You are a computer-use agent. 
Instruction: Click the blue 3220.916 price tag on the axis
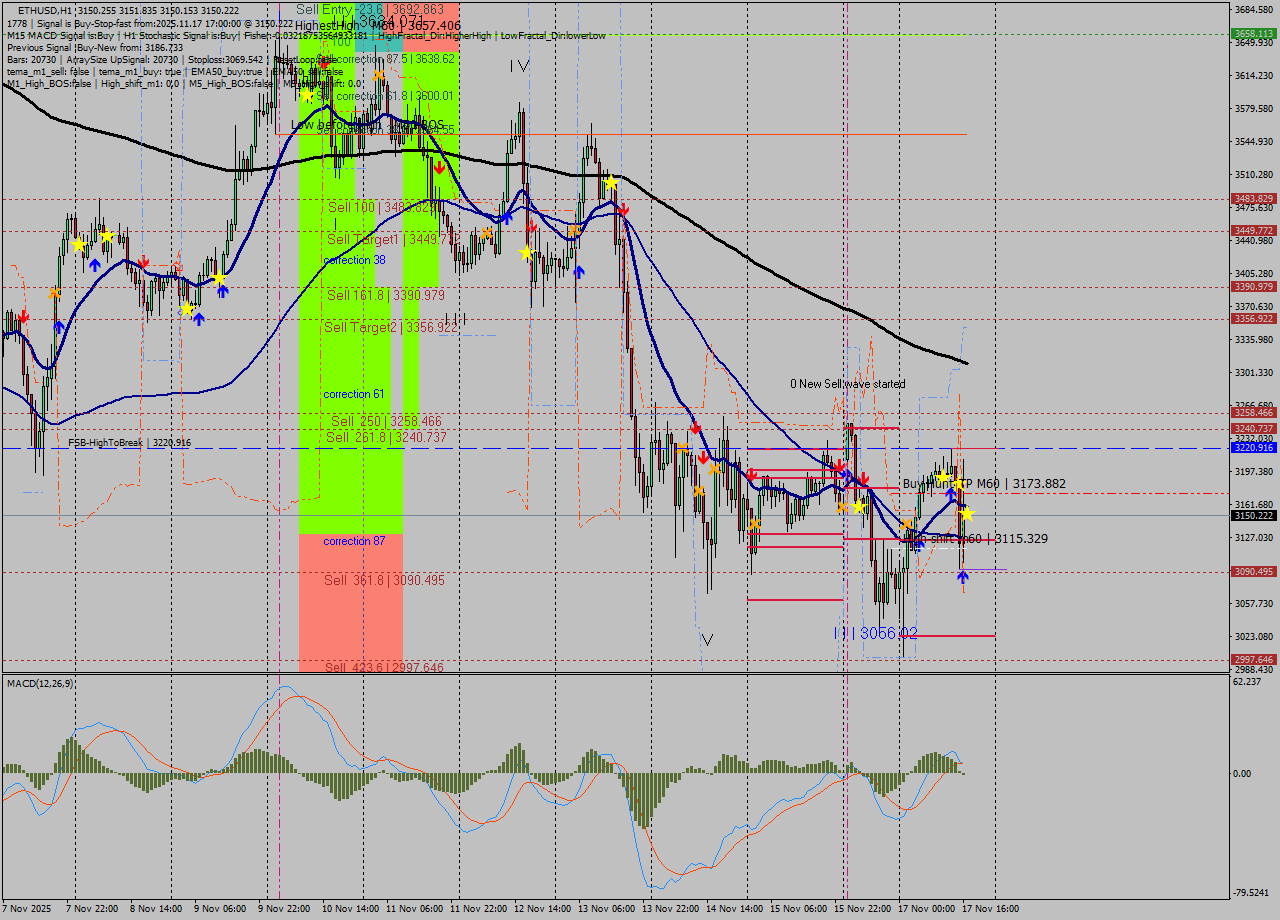pyautogui.click(x=1253, y=448)
